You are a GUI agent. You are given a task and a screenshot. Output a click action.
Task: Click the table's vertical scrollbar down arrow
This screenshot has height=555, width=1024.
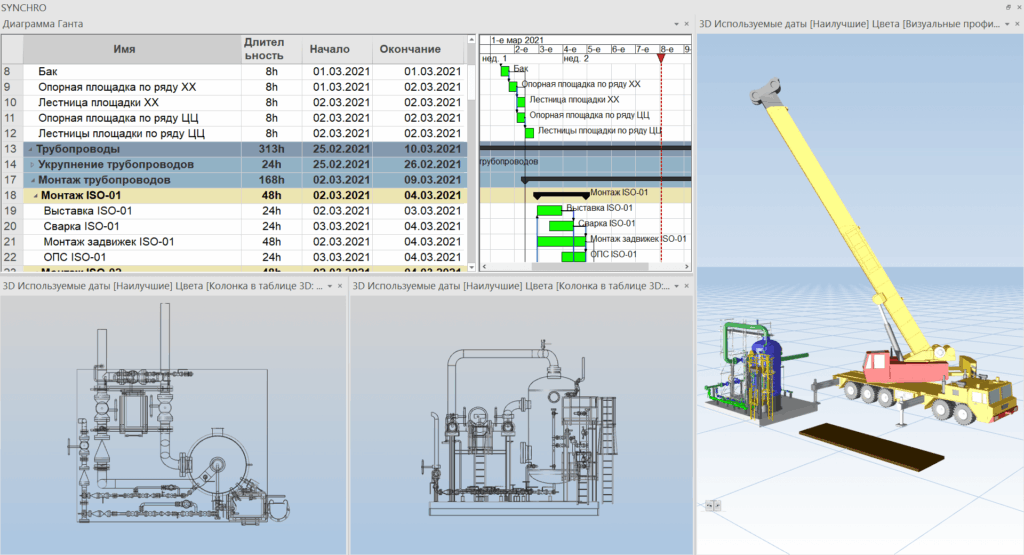tap(472, 267)
